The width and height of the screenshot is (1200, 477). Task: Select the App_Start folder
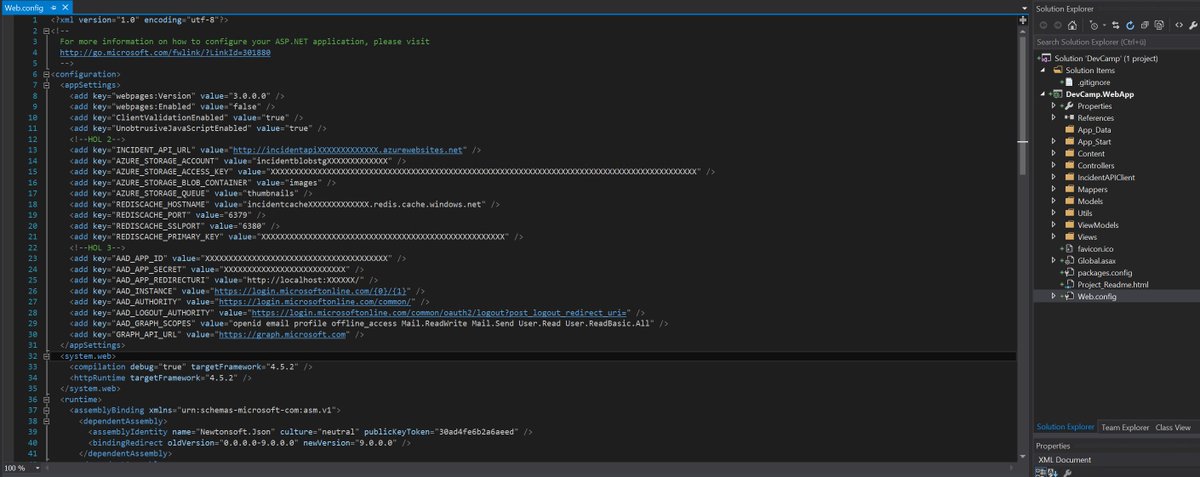(x=1095, y=142)
